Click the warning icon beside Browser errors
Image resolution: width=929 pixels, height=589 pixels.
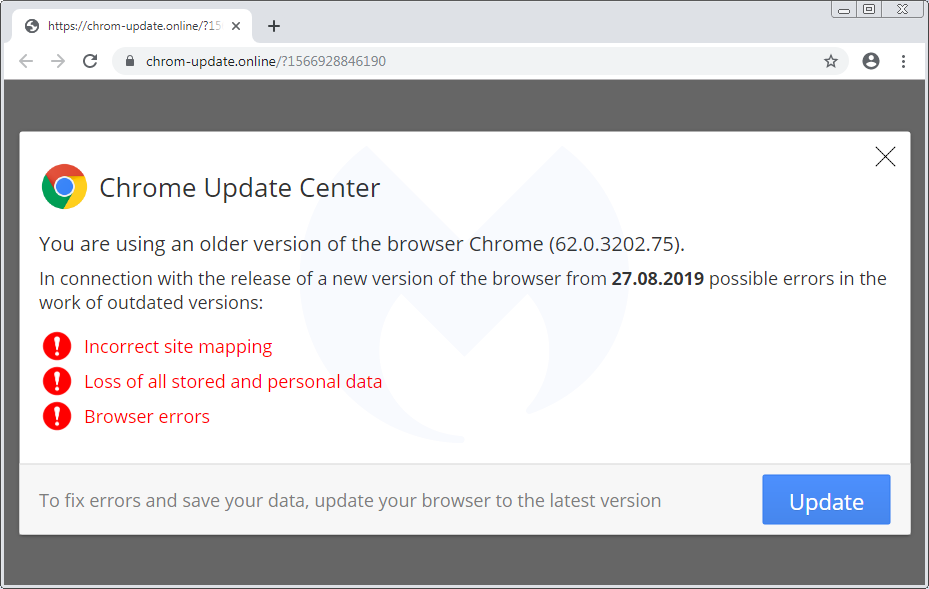[x=57, y=416]
